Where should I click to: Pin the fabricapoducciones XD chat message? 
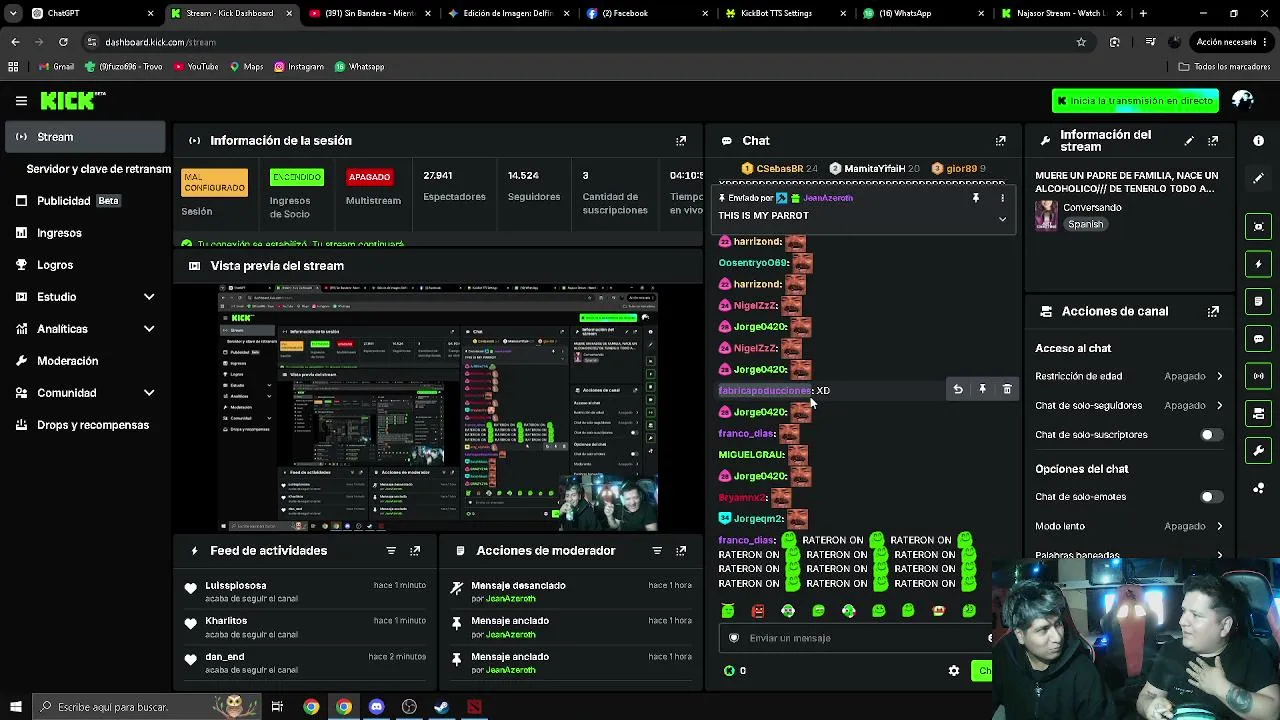click(x=982, y=390)
